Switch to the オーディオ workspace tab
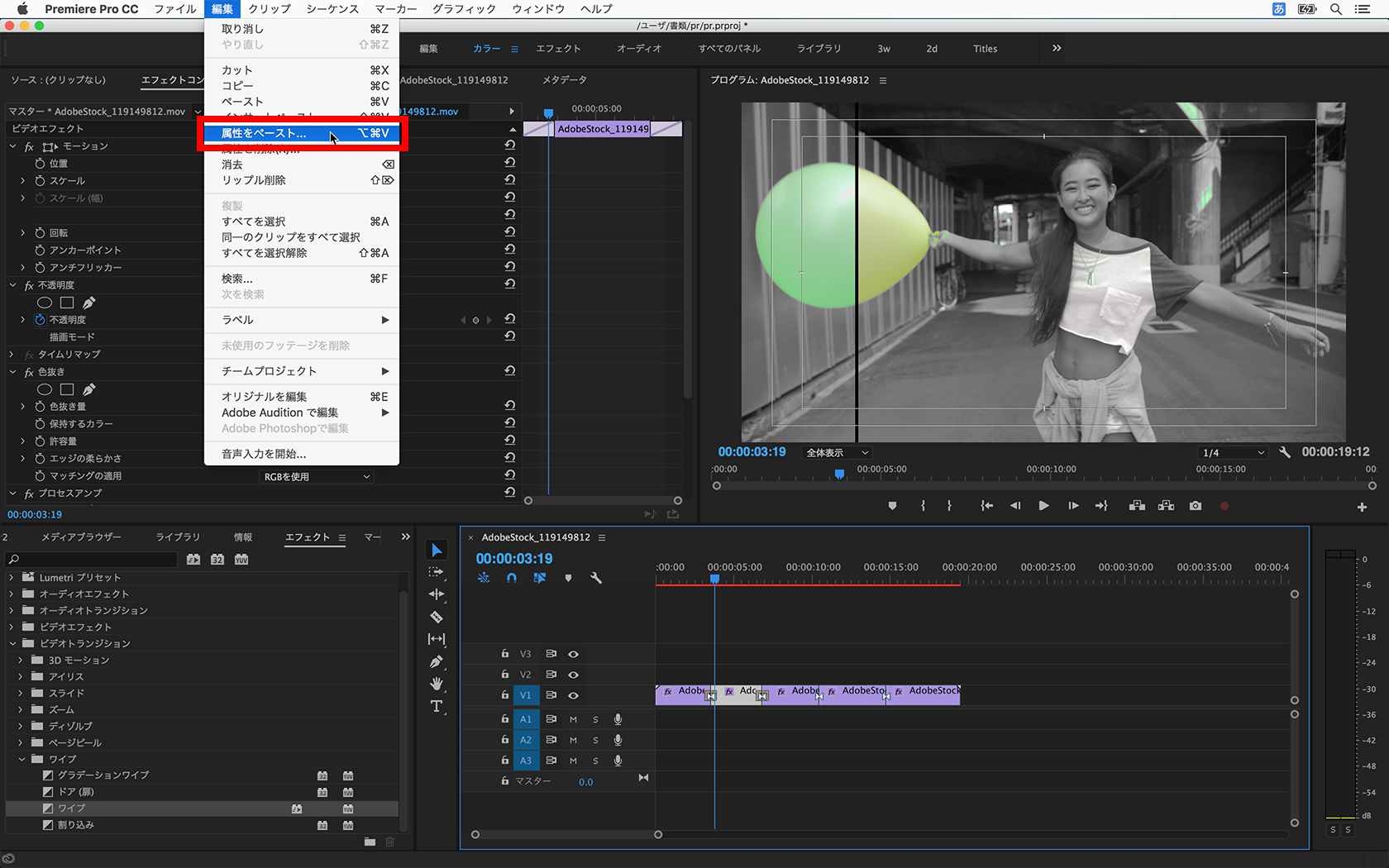Viewport: 1389px width, 868px height. 638,49
